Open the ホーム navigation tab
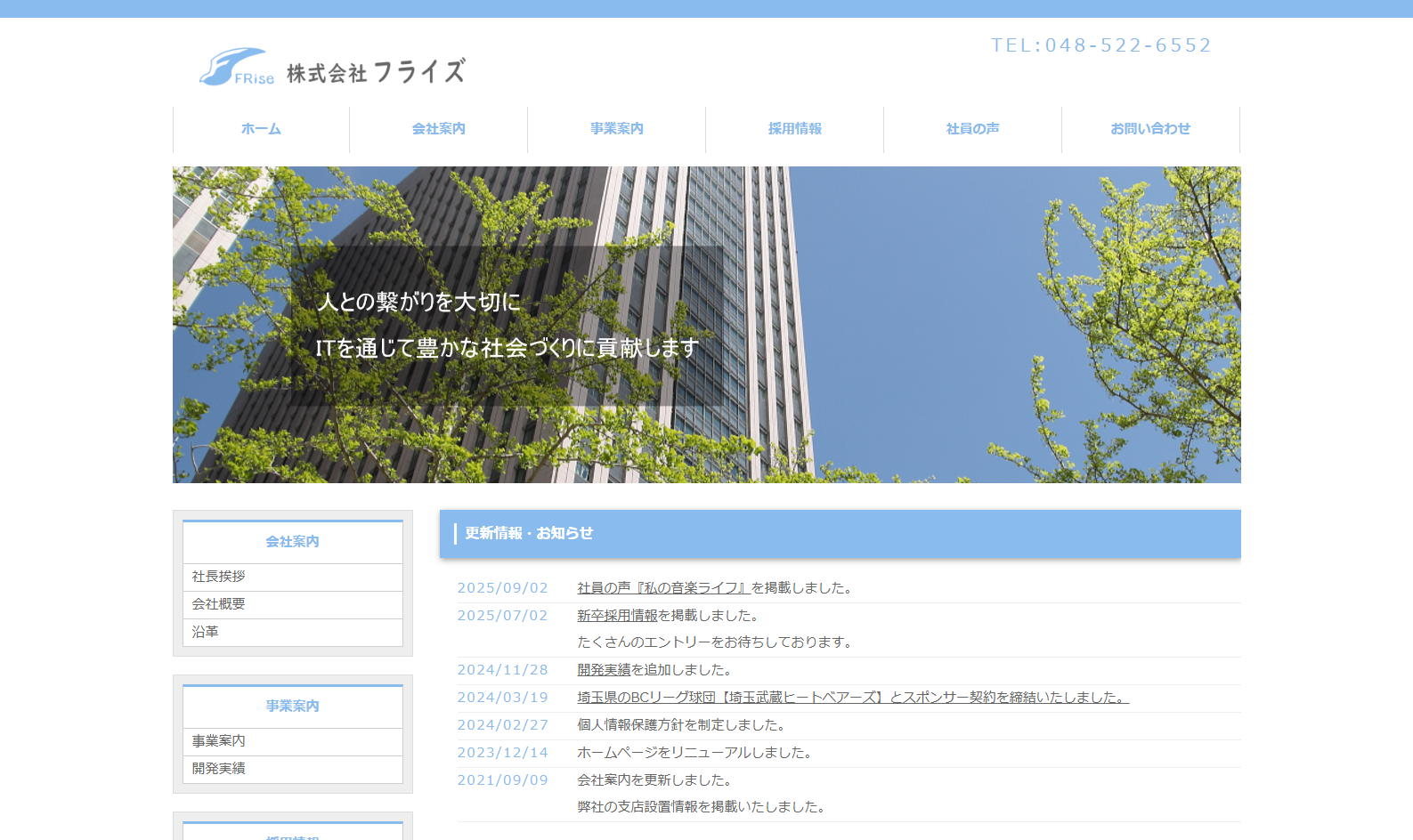This screenshot has height=840, width=1413. 261,129
